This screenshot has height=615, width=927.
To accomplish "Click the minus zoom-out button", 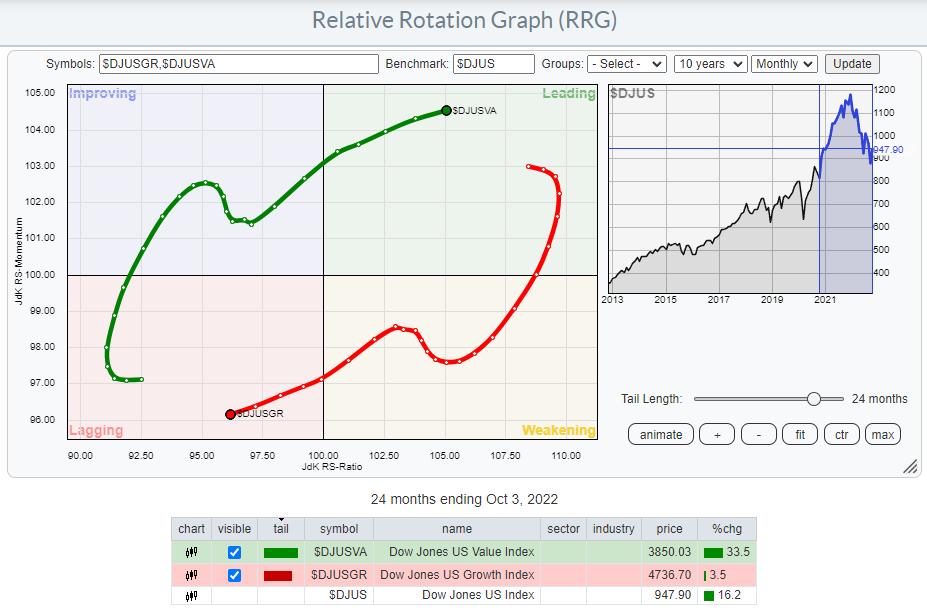I will [759, 434].
